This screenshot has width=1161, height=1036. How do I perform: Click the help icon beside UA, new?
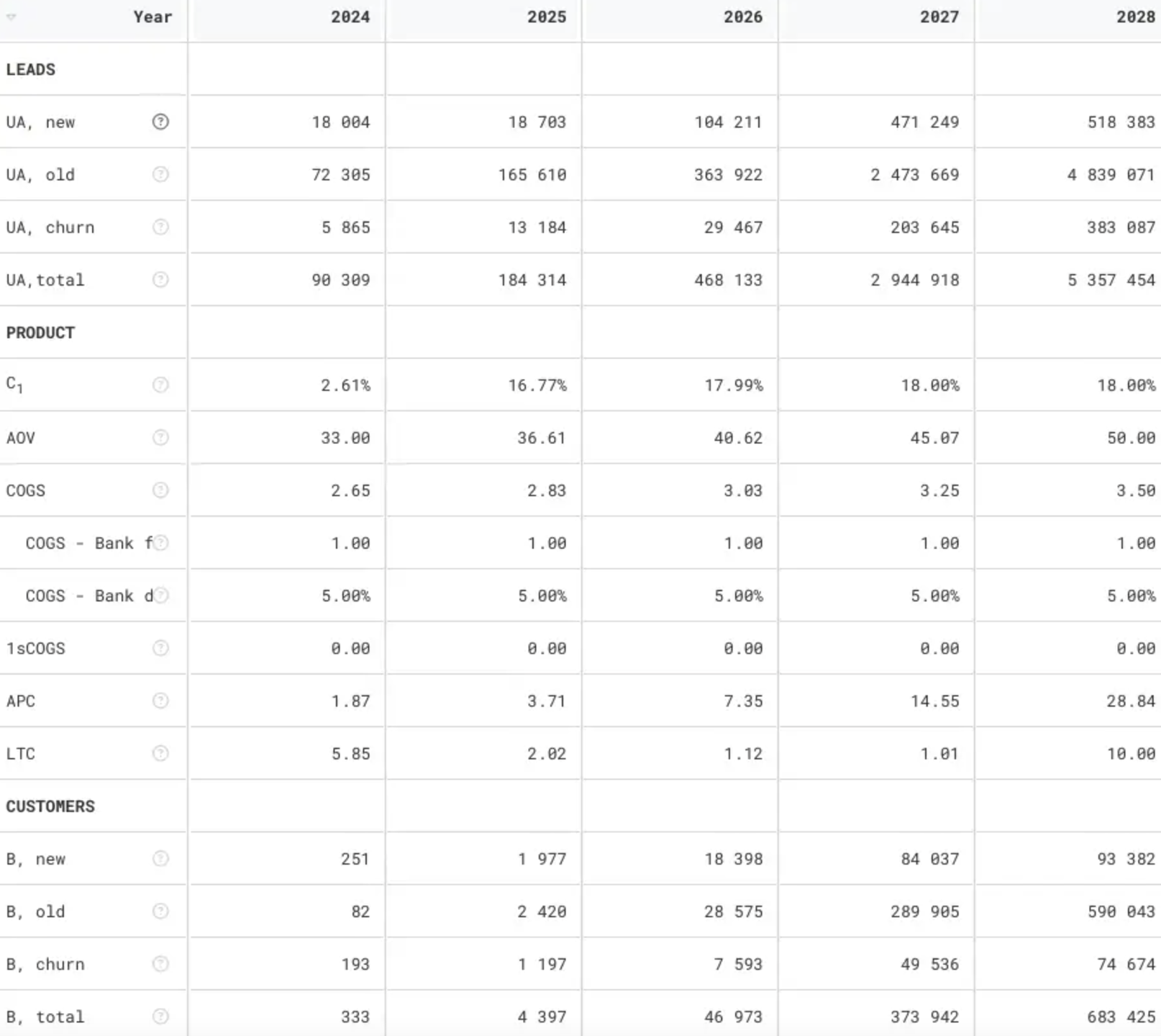point(160,122)
